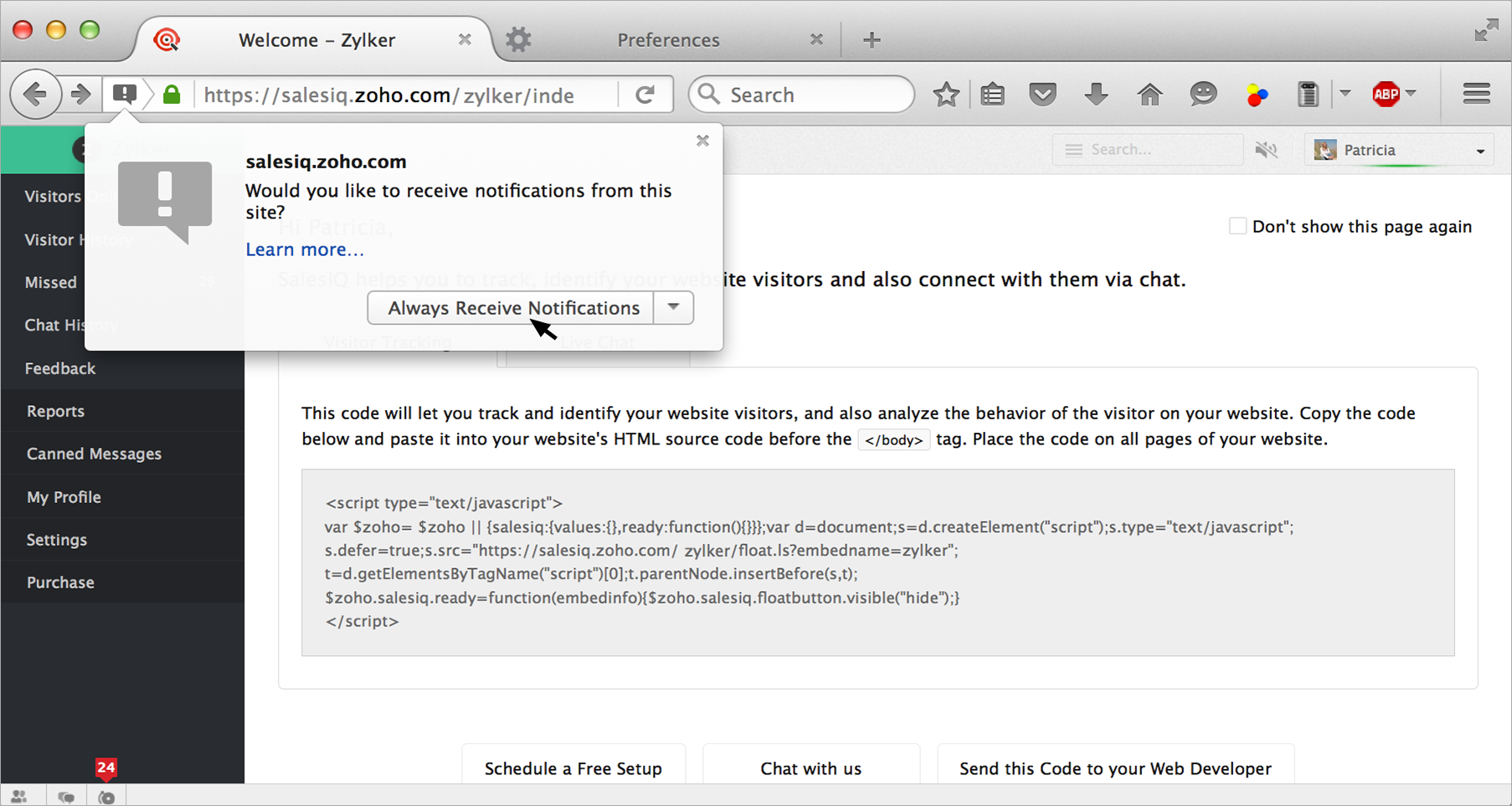Screen dimensions: 1512x806
Task: Reload the page with refresh icon
Action: [645, 95]
